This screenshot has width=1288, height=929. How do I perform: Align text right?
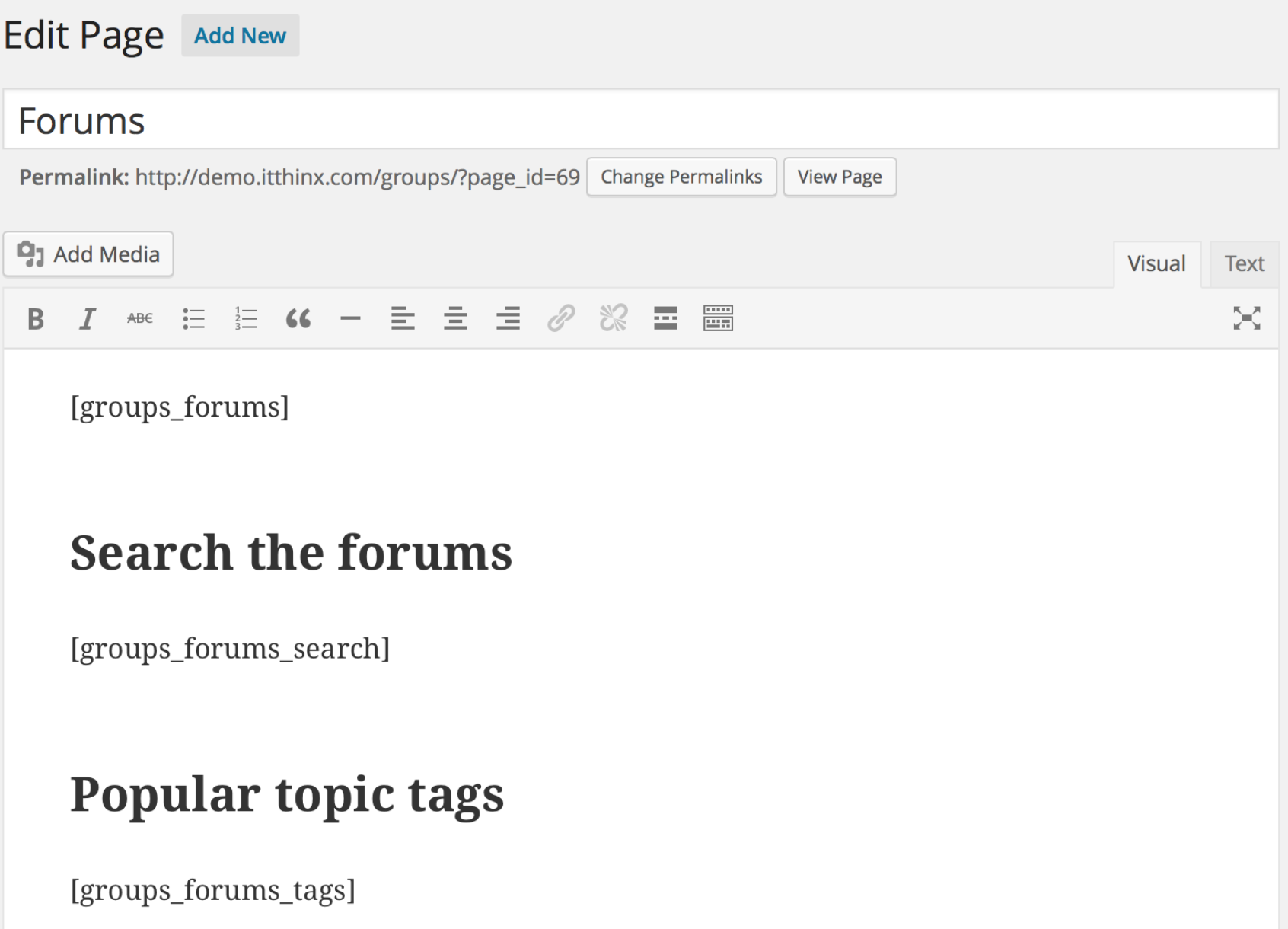click(508, 318)
